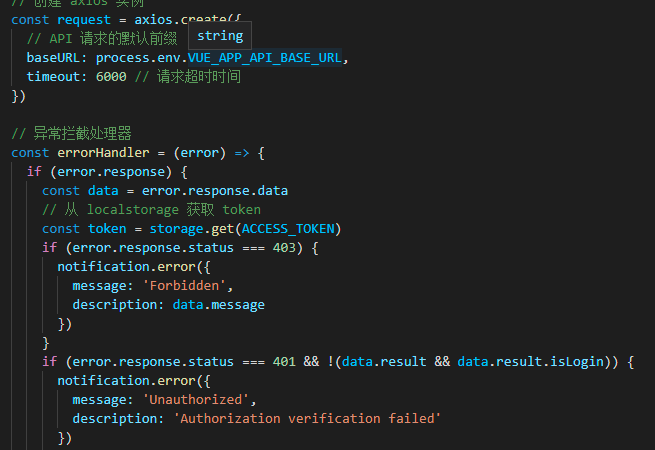
Task: Click the 401 status code number
Action: [x=283, y=361]
